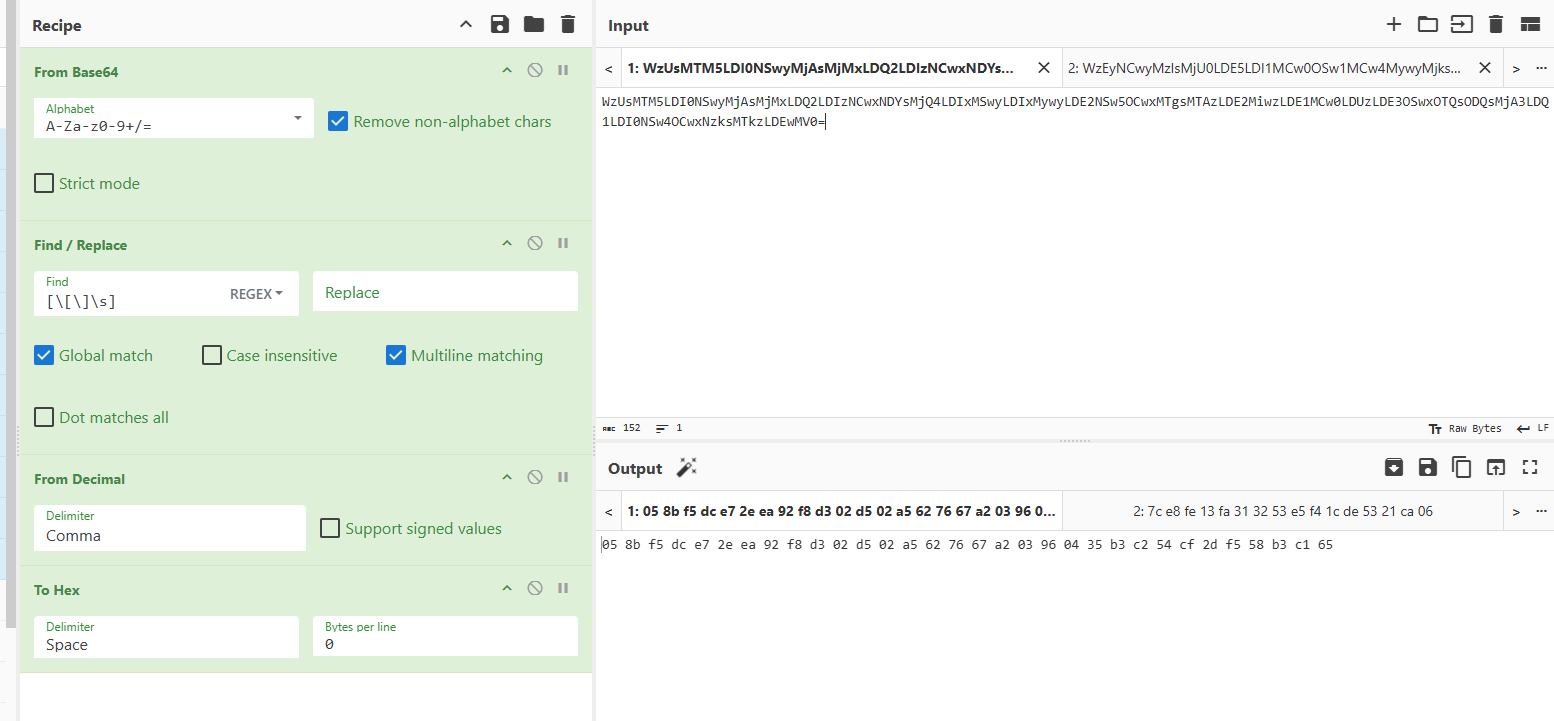Enable Strict mode checkbox

point(44,183)
